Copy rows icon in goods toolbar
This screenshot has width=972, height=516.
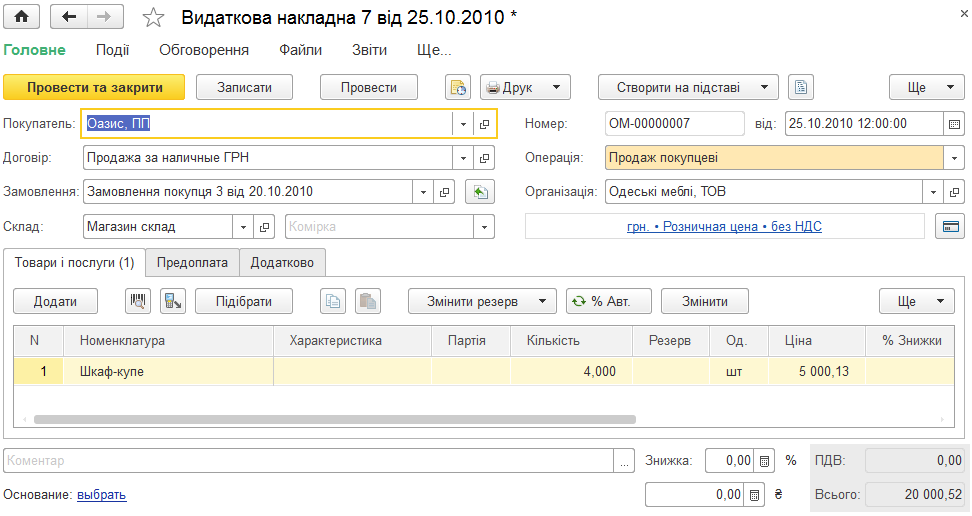click(333, 301)
